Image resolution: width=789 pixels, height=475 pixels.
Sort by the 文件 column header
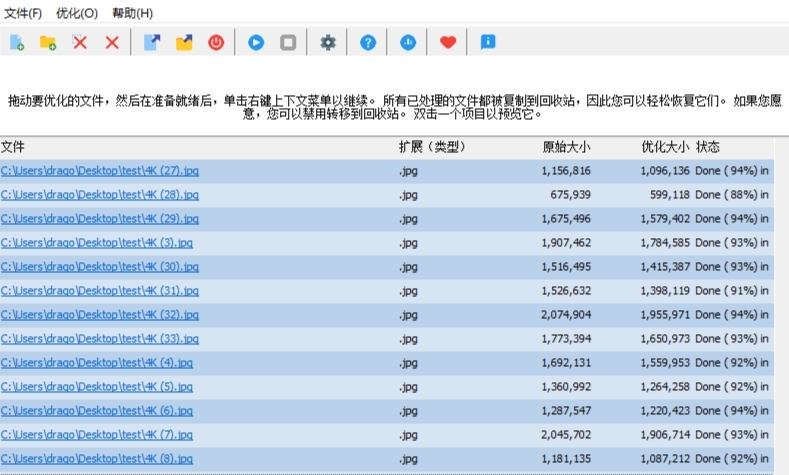(x=13, y=147)
